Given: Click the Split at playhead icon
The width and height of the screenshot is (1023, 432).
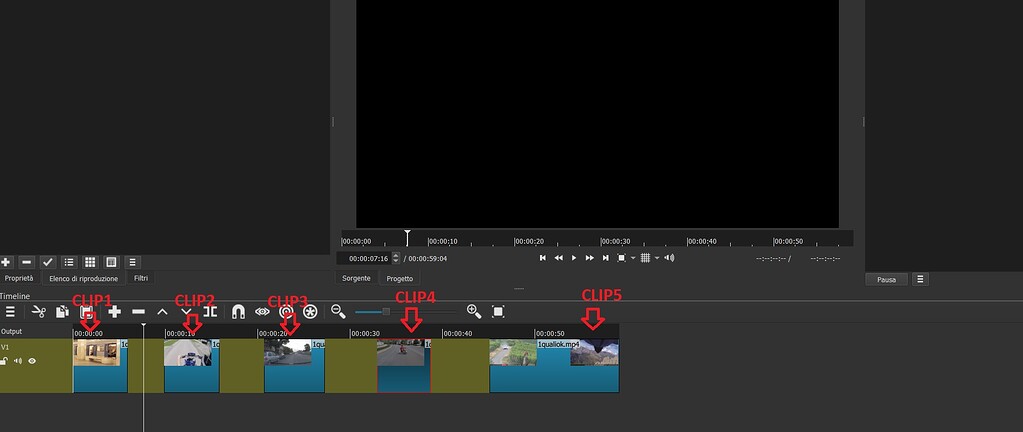Looking at the screenshot, I should coord(210,312).
